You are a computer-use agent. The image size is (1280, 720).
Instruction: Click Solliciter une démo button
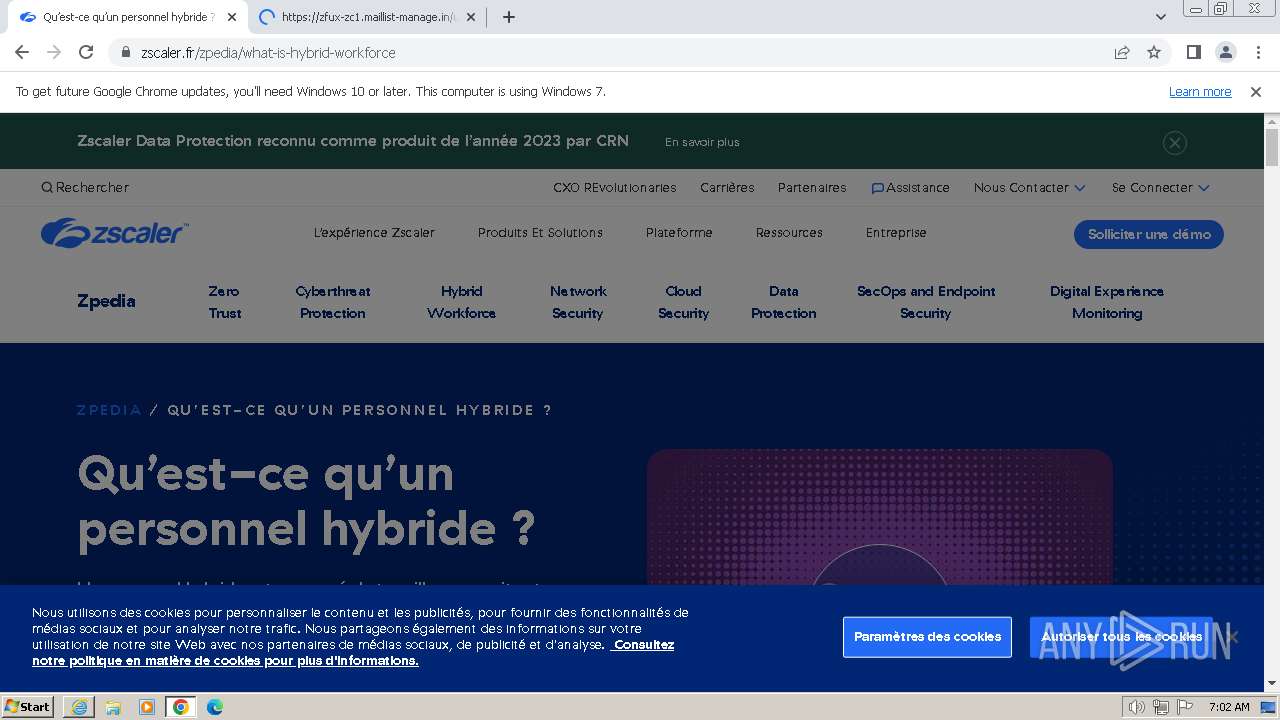1149,234
